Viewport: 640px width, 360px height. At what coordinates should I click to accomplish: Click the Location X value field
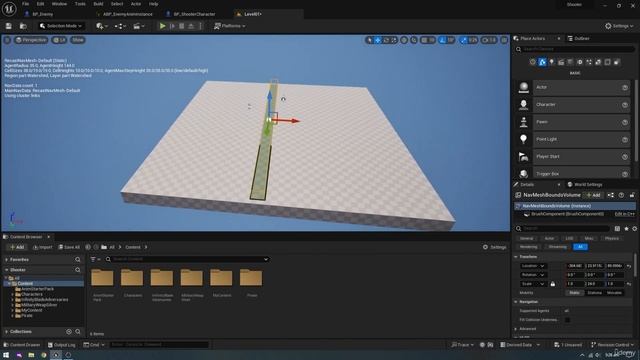click(575, 266)
